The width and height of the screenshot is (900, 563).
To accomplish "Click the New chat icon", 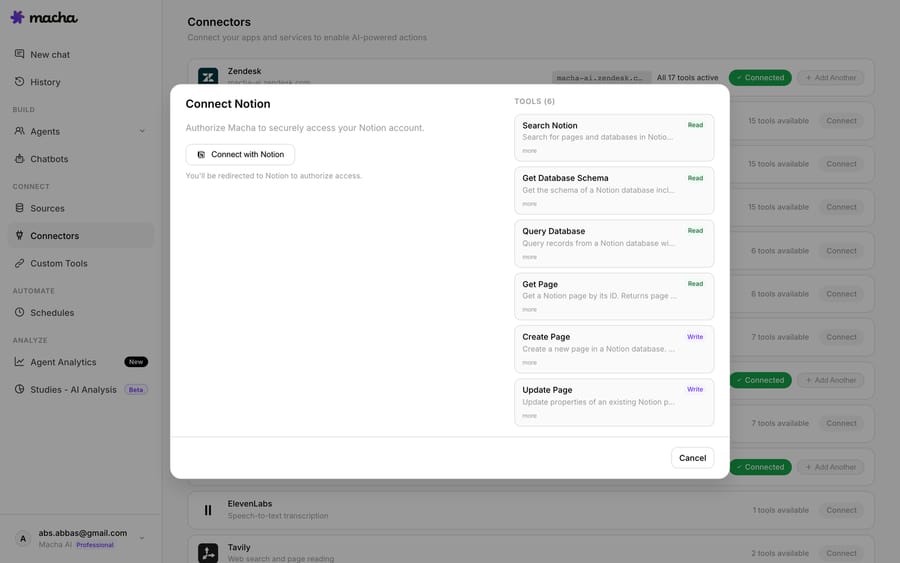I will coord(20,54).
